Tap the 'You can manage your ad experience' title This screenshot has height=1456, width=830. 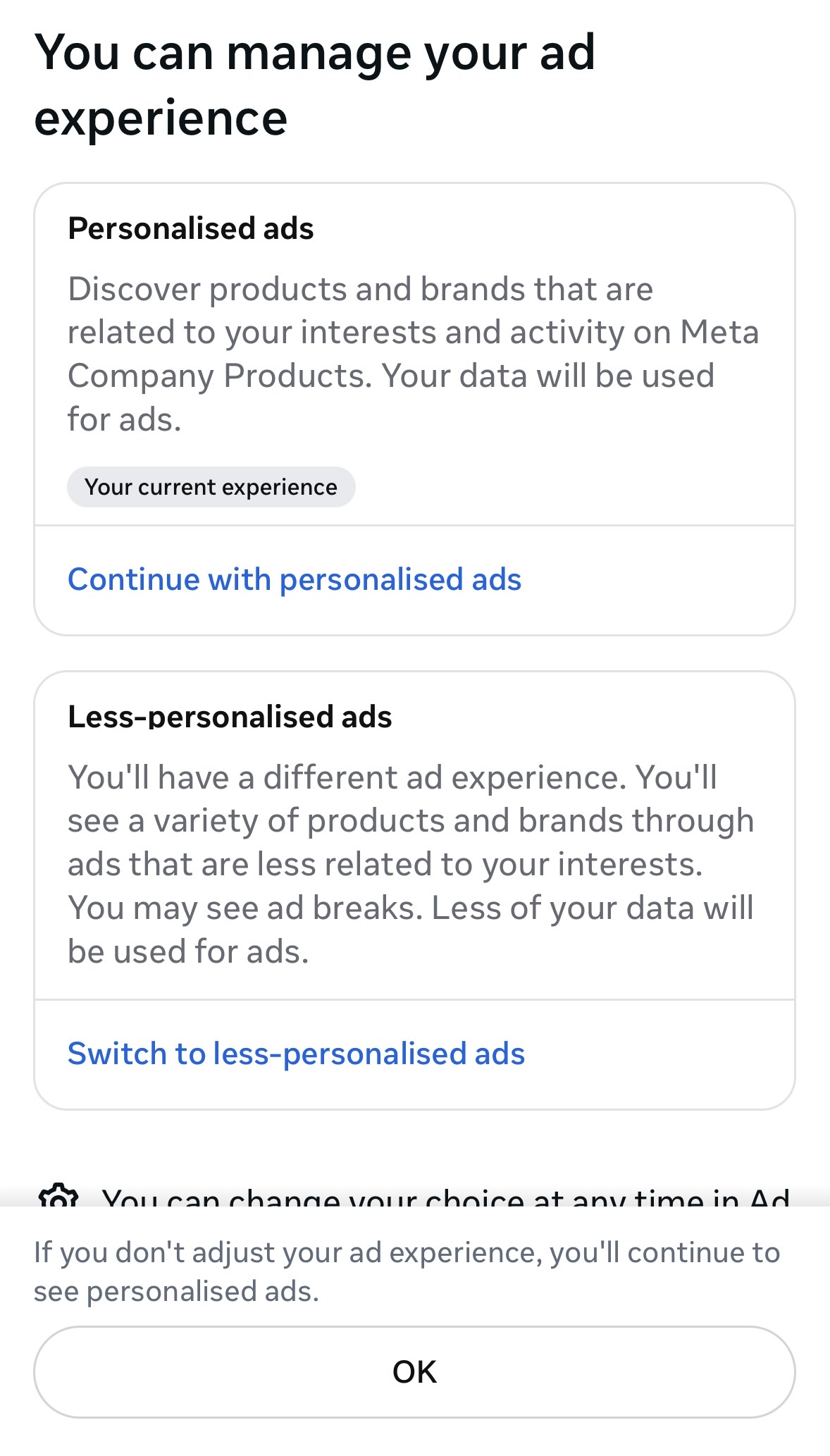314,85
